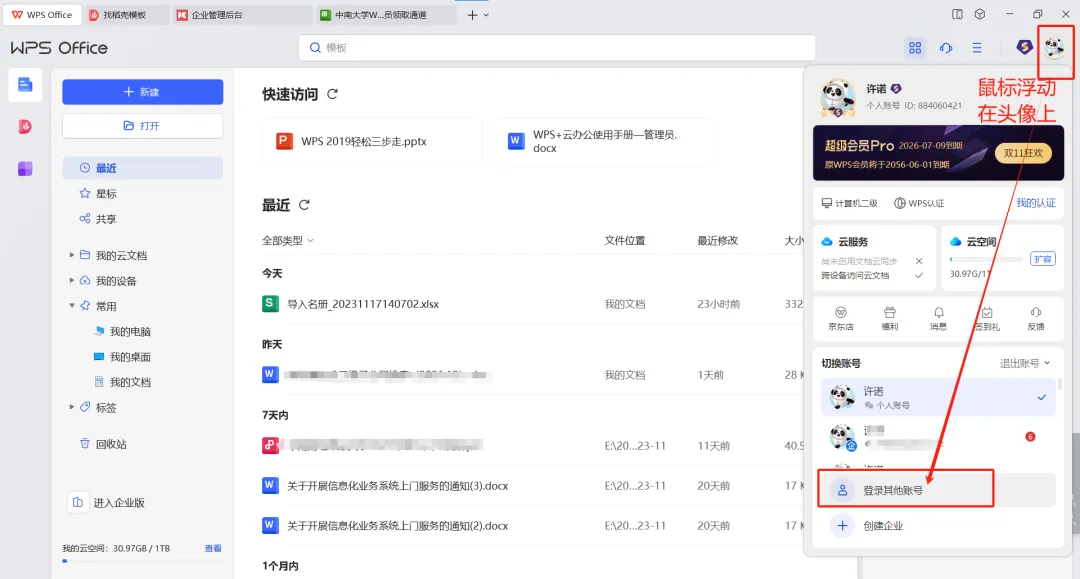The image size is (1080, 579).
Task: Switch to the WPS Office home tab
Action: point(42,14)
